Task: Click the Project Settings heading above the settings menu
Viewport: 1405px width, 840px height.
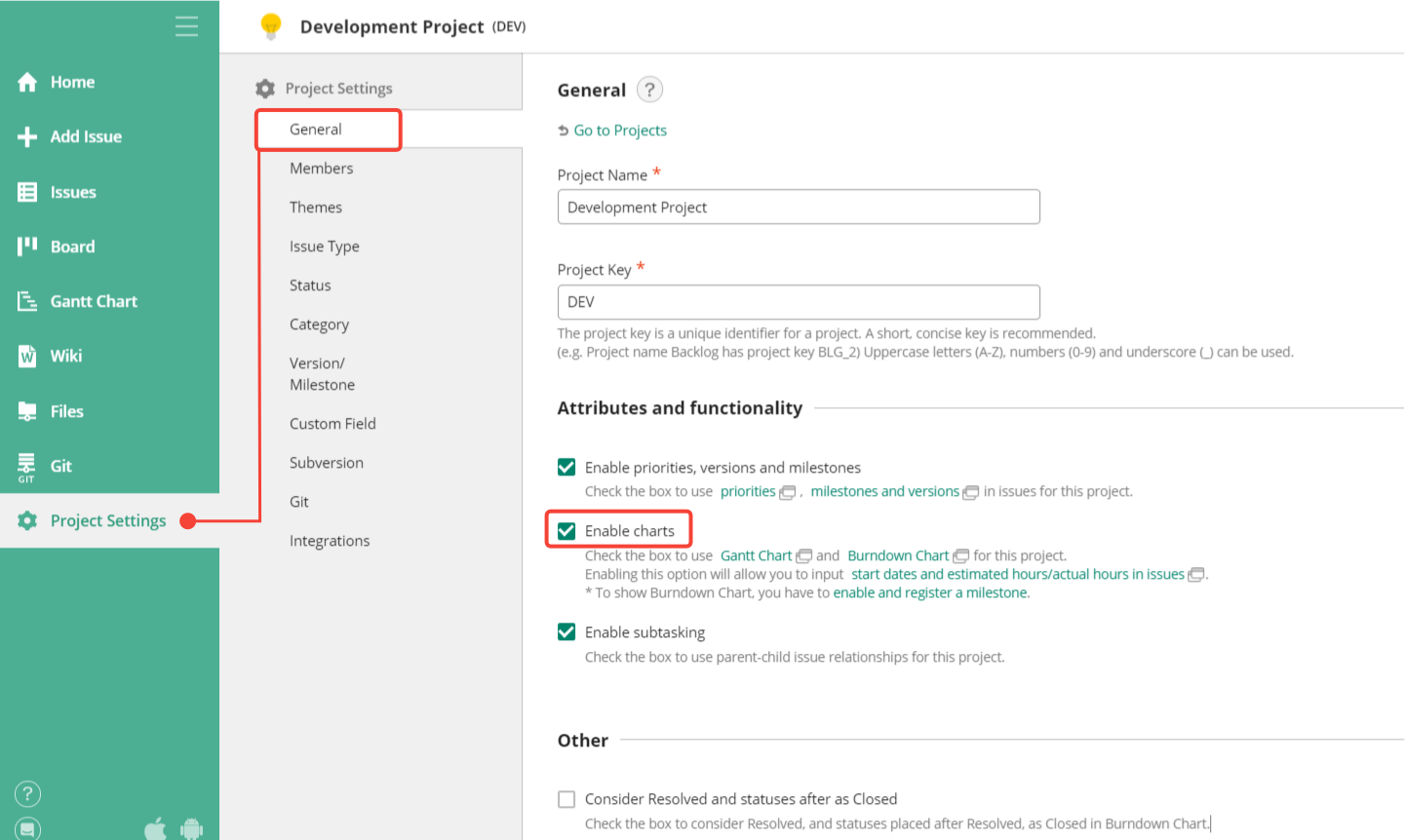Action: click(x=339, y=89)
